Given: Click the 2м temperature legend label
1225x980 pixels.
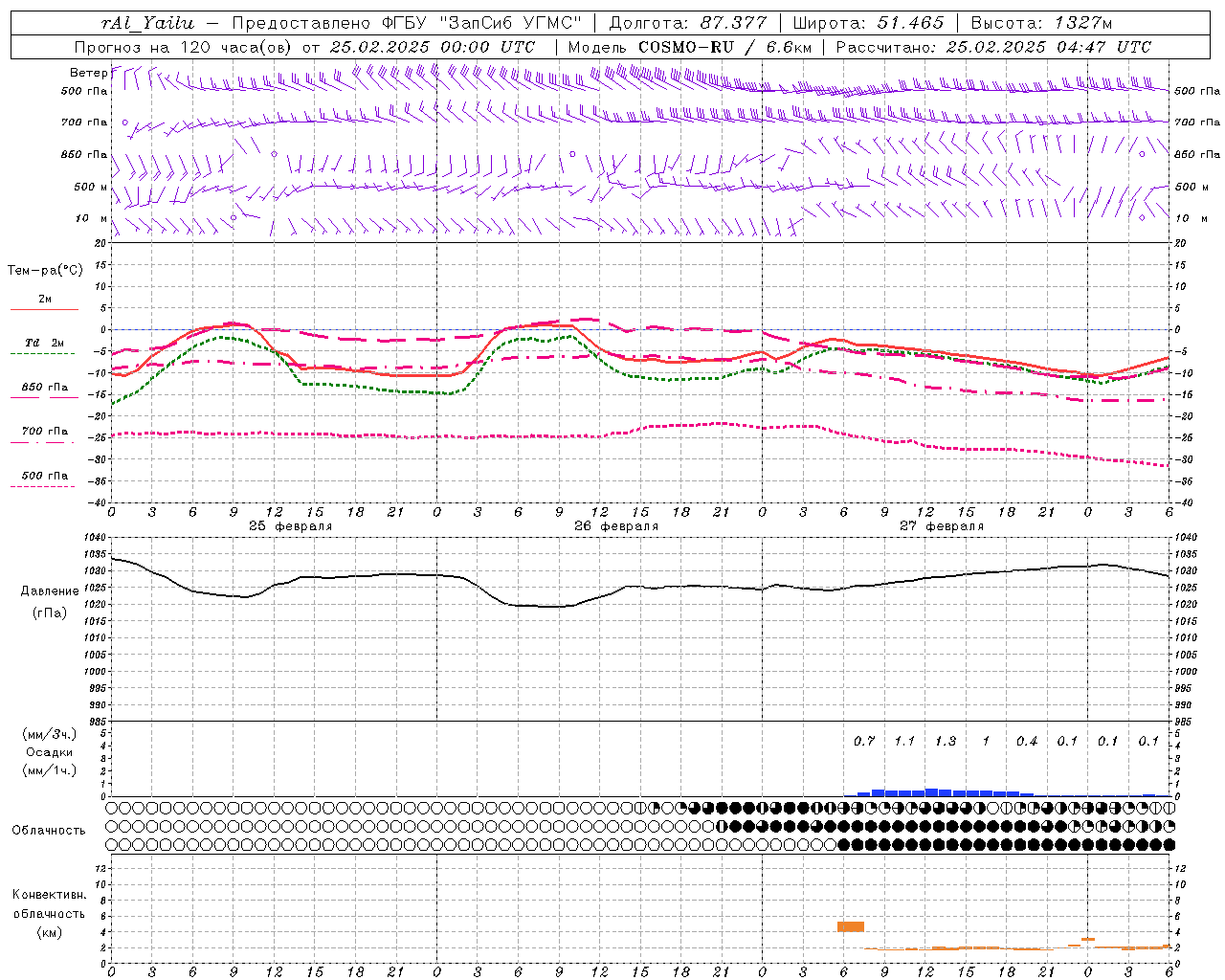Looking at the screenshot, I should [x=45, y=300].
